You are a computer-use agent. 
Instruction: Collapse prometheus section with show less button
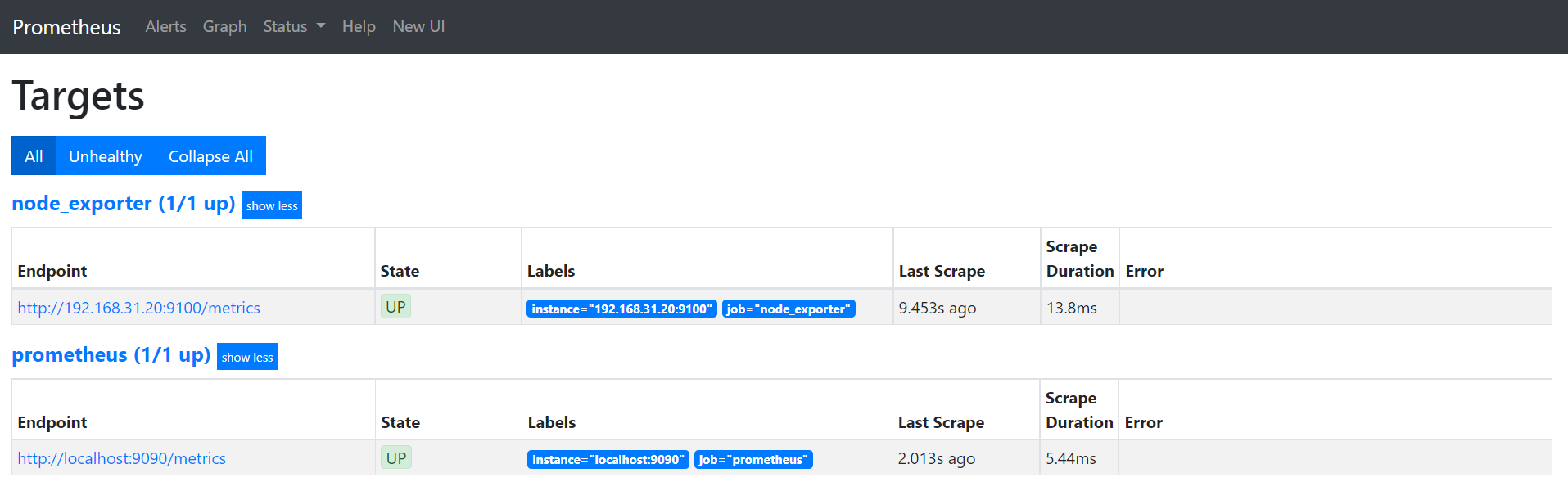247,357
